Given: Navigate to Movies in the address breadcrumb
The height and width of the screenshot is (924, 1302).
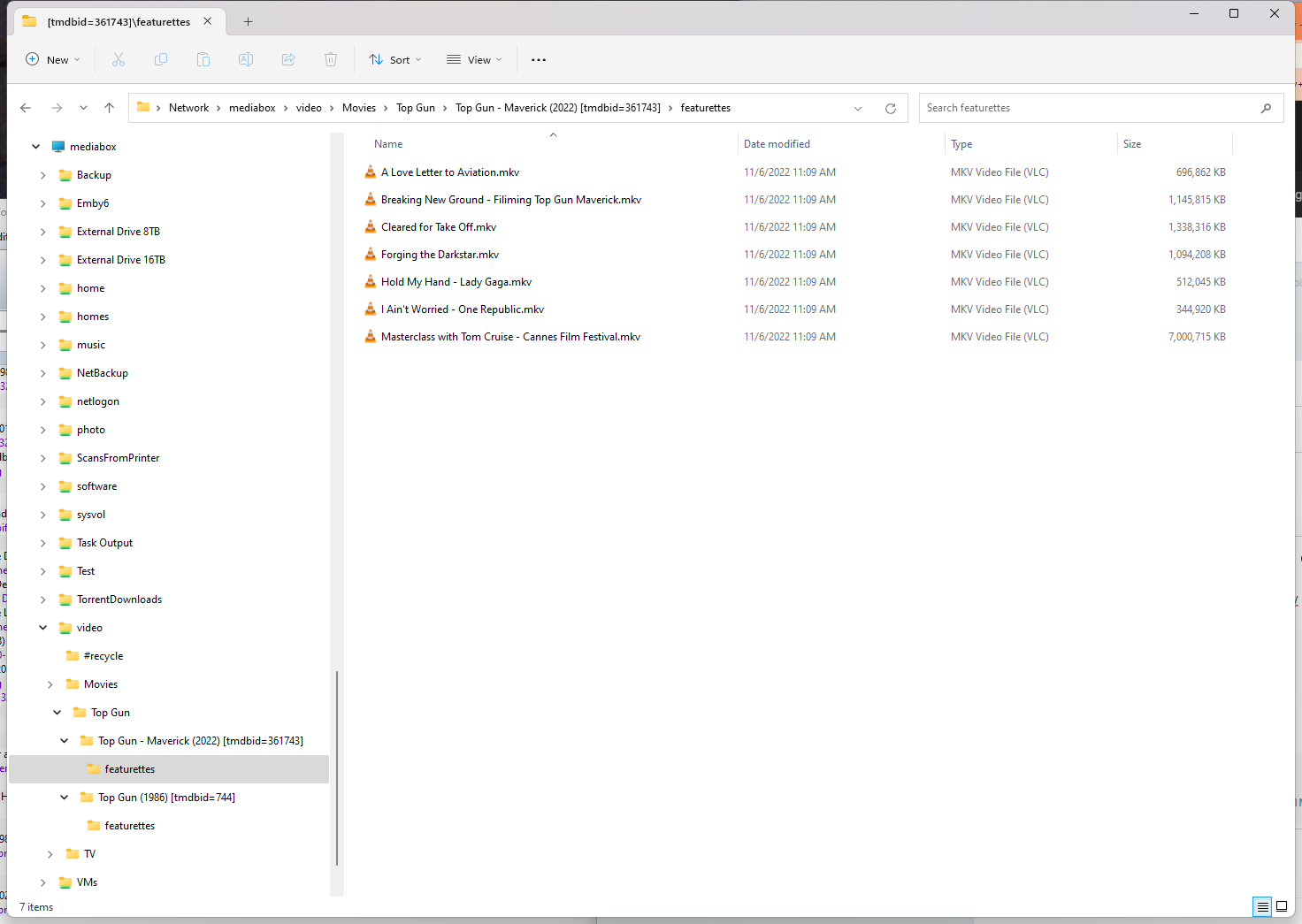Looking at the screenshot, I should (359, 108).
